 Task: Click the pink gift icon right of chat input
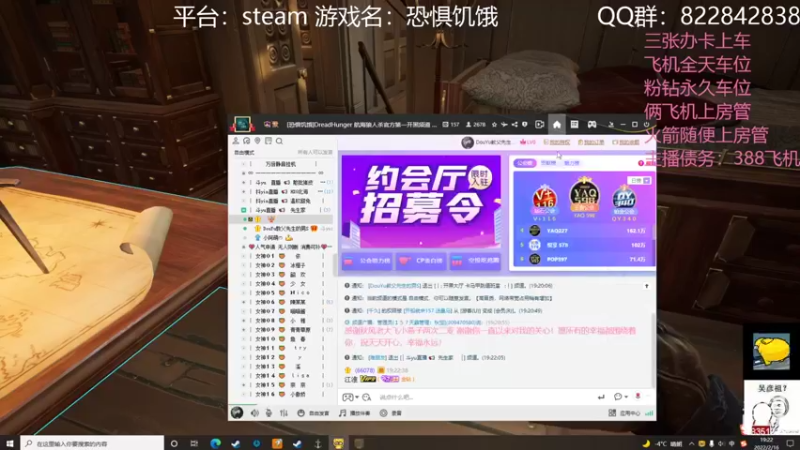[638, 396]
